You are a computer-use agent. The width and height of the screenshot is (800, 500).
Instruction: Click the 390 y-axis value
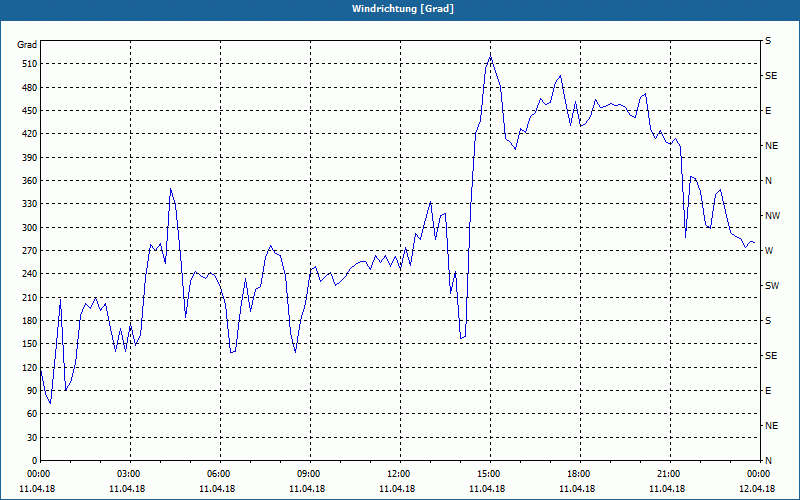(x=30, y=158)
